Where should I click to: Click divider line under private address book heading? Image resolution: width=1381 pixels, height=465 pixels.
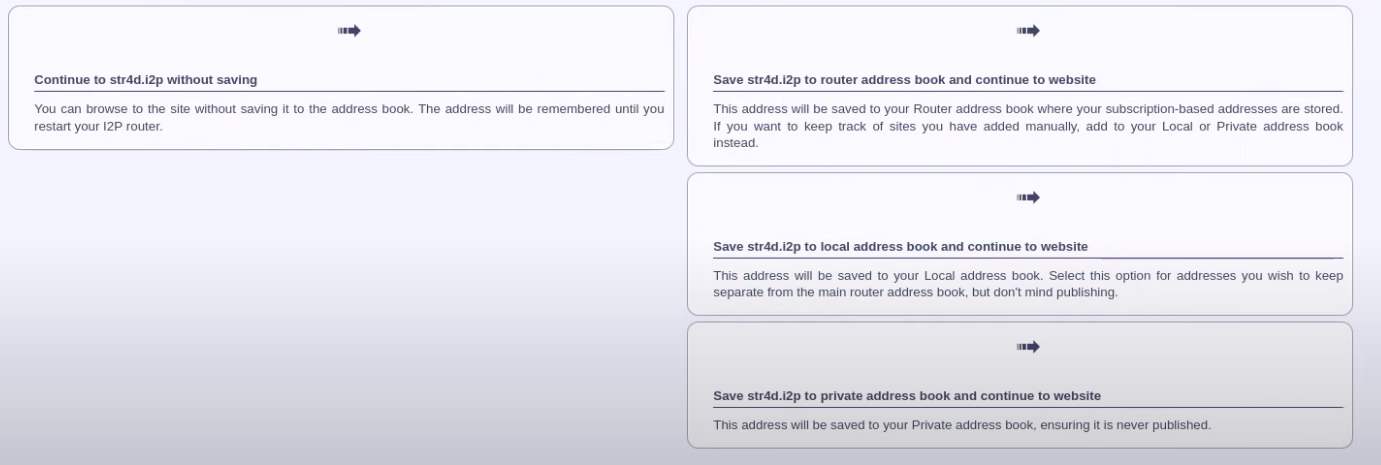1028,407
